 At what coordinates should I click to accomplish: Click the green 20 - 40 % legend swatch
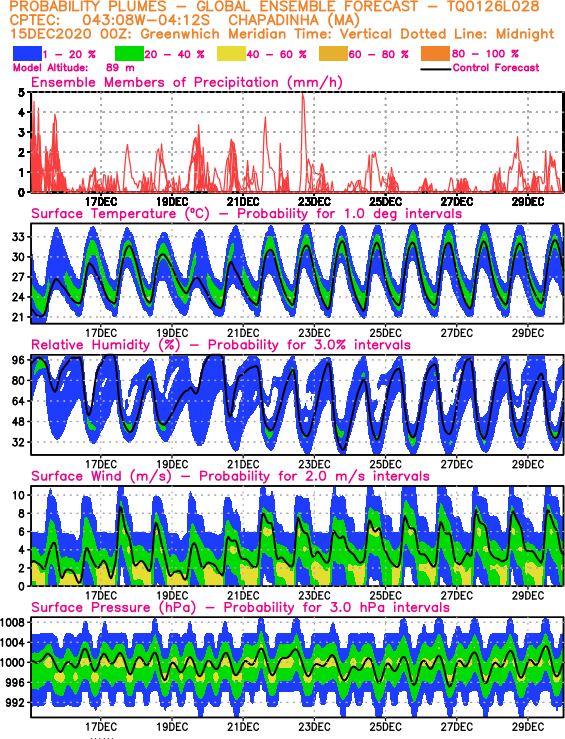(129, 54)
